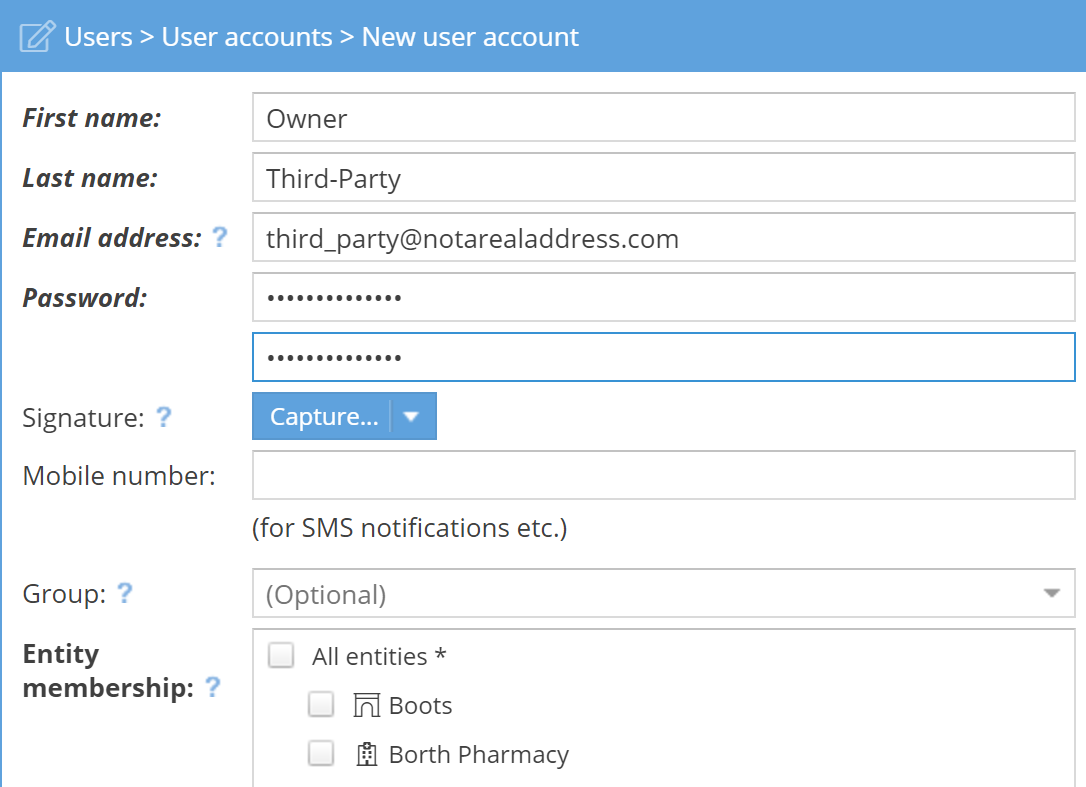Click help icon next to Group label

[125, 594]
